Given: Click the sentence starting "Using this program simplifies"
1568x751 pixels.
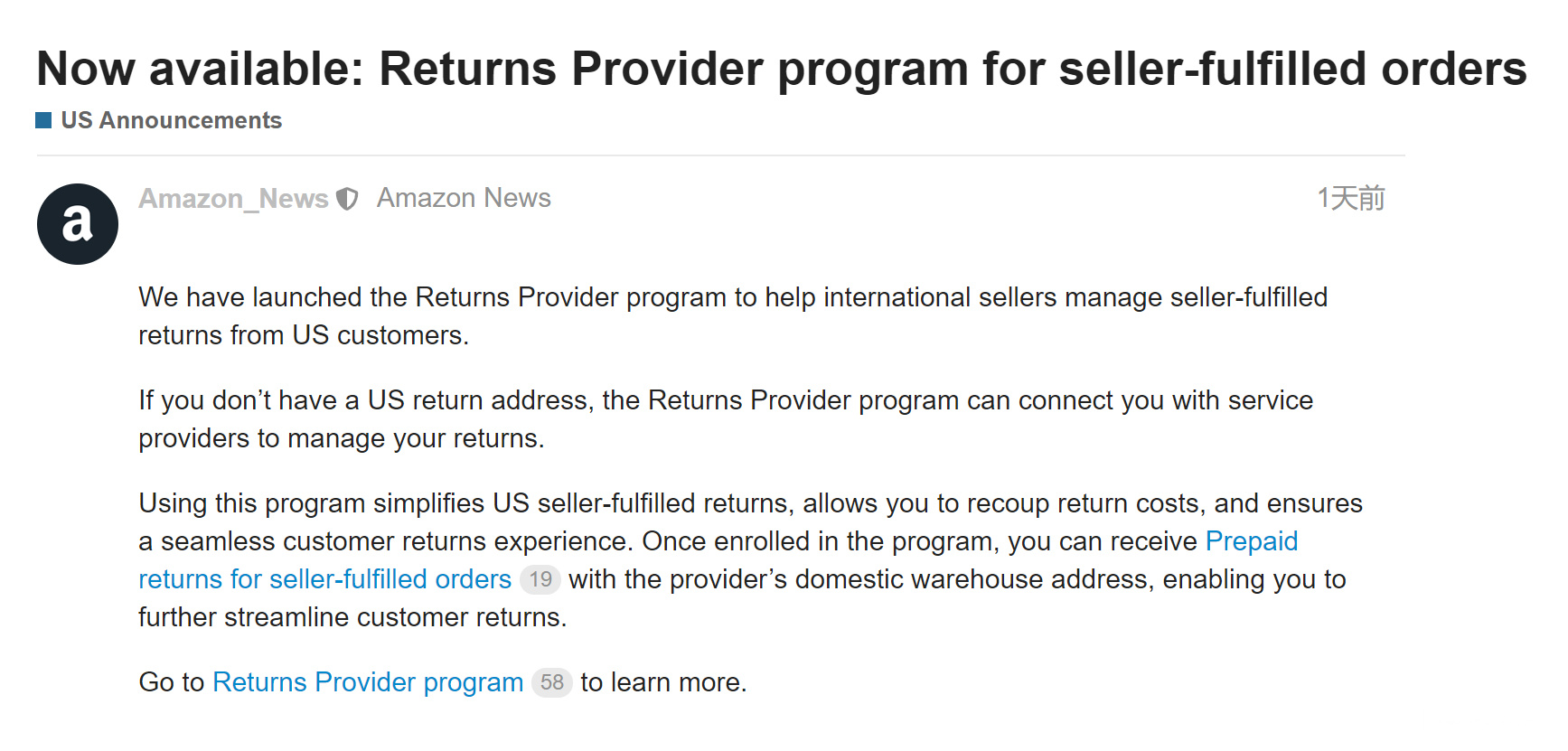Looking at the screenshot, I should coord(750,503).
